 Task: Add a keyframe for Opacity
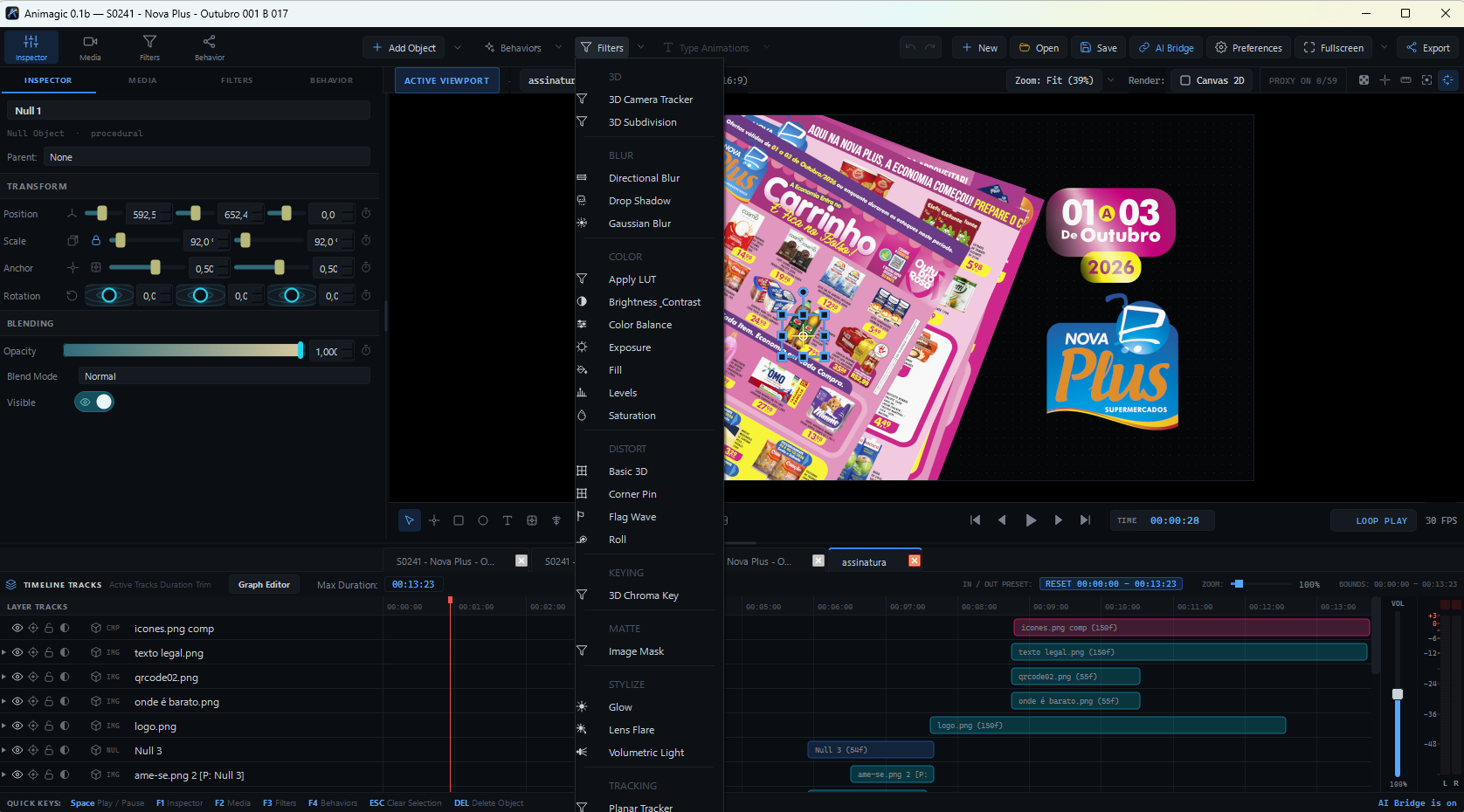pyautogui.click(x=366, y=351)
